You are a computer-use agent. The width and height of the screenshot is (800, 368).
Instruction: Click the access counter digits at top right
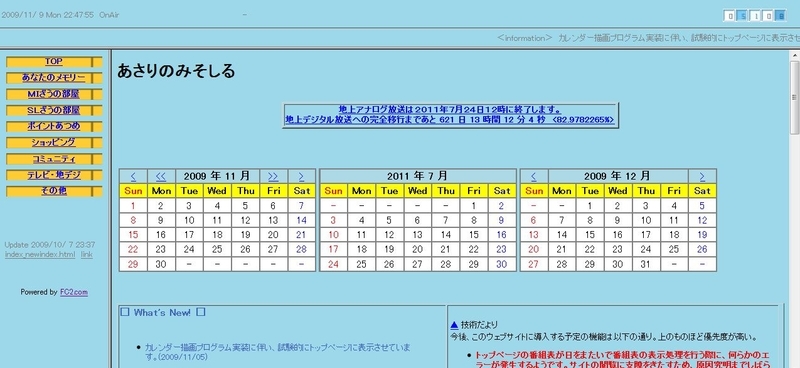[x=755, y=16]
